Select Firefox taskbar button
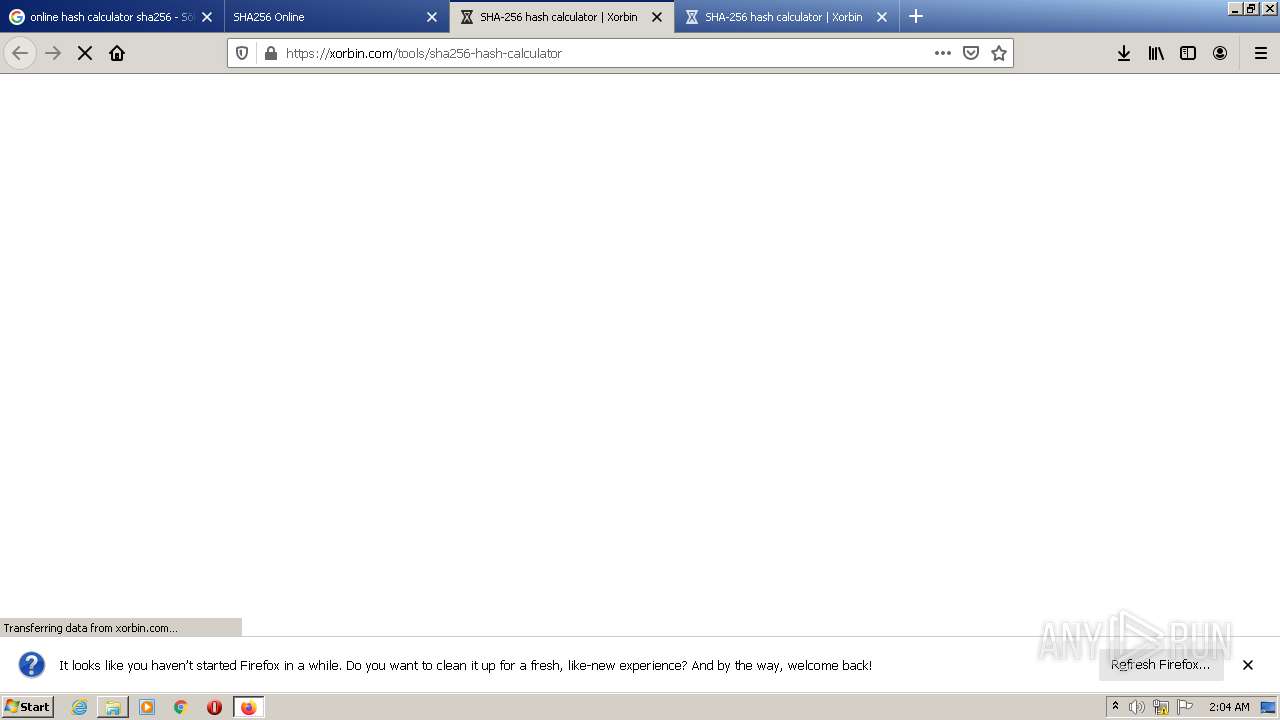The width and height of the screenshot is (1280, 720). [248, 707]
